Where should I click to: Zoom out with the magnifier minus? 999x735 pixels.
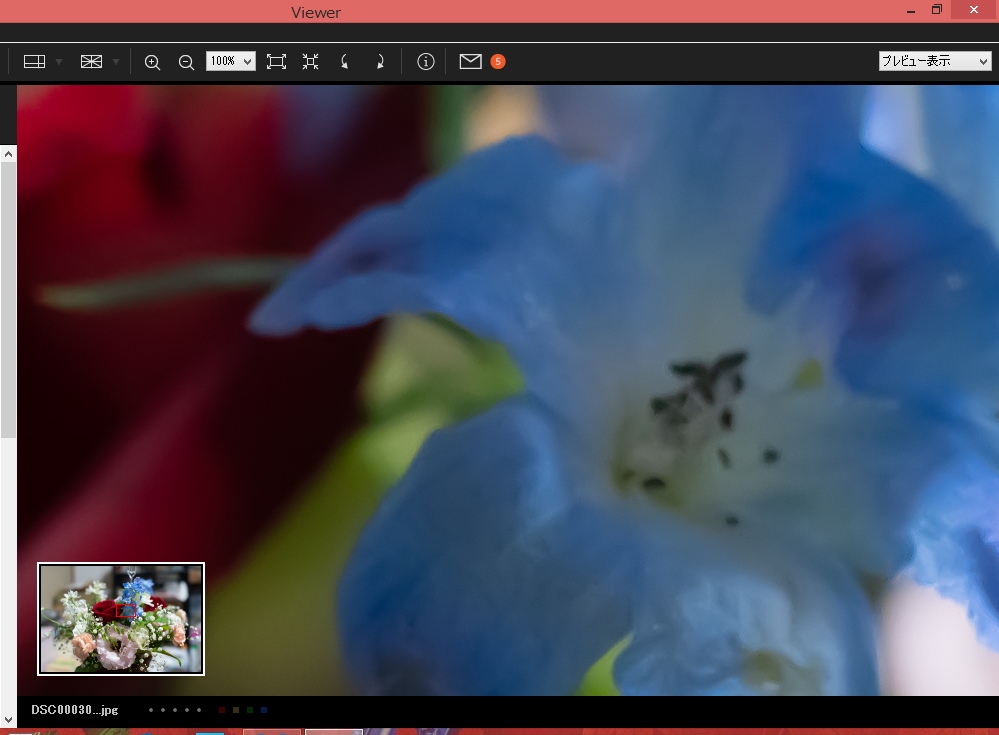(x=186, y=62)
